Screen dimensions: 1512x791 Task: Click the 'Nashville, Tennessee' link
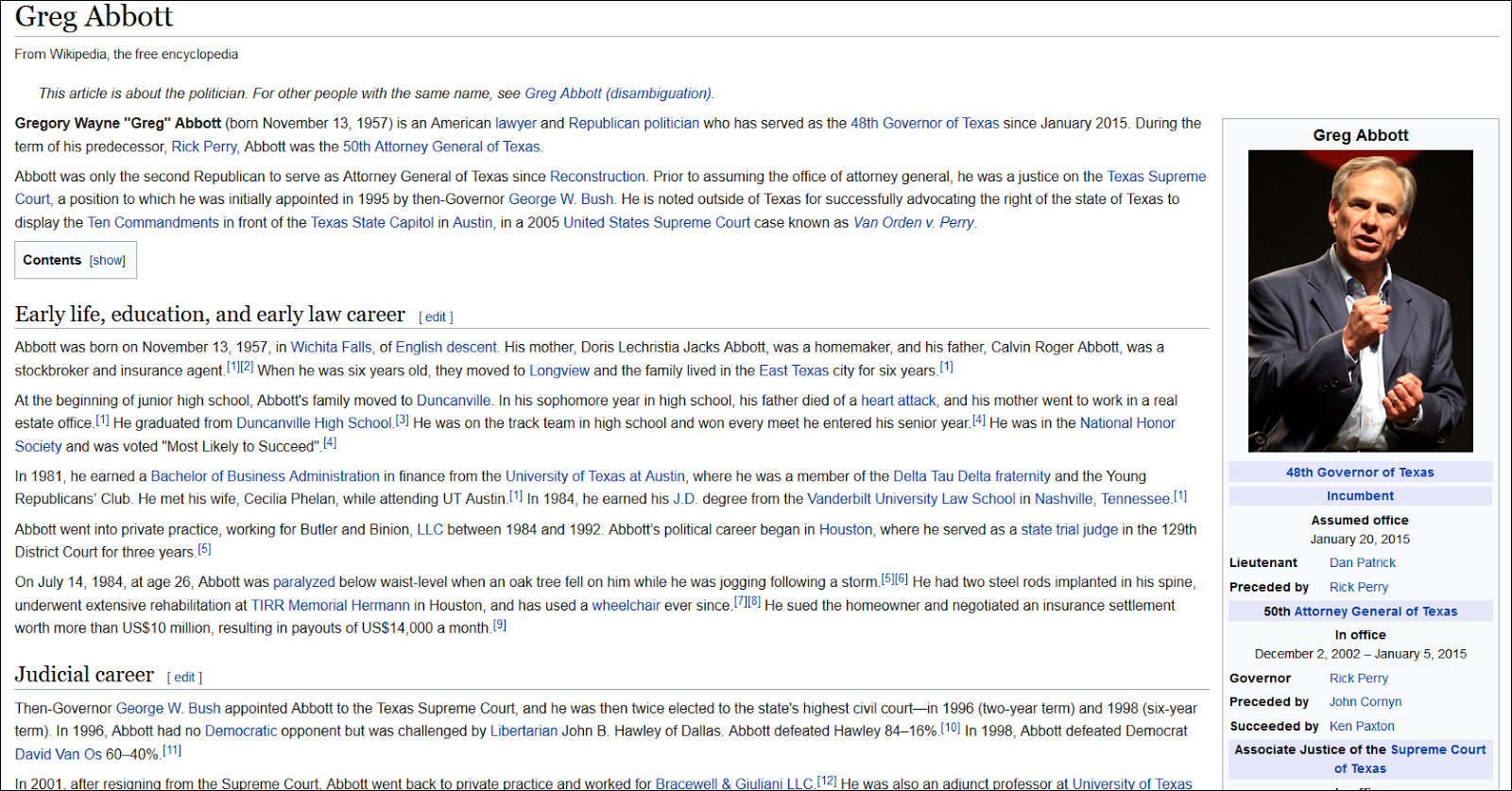(1103, 499)
